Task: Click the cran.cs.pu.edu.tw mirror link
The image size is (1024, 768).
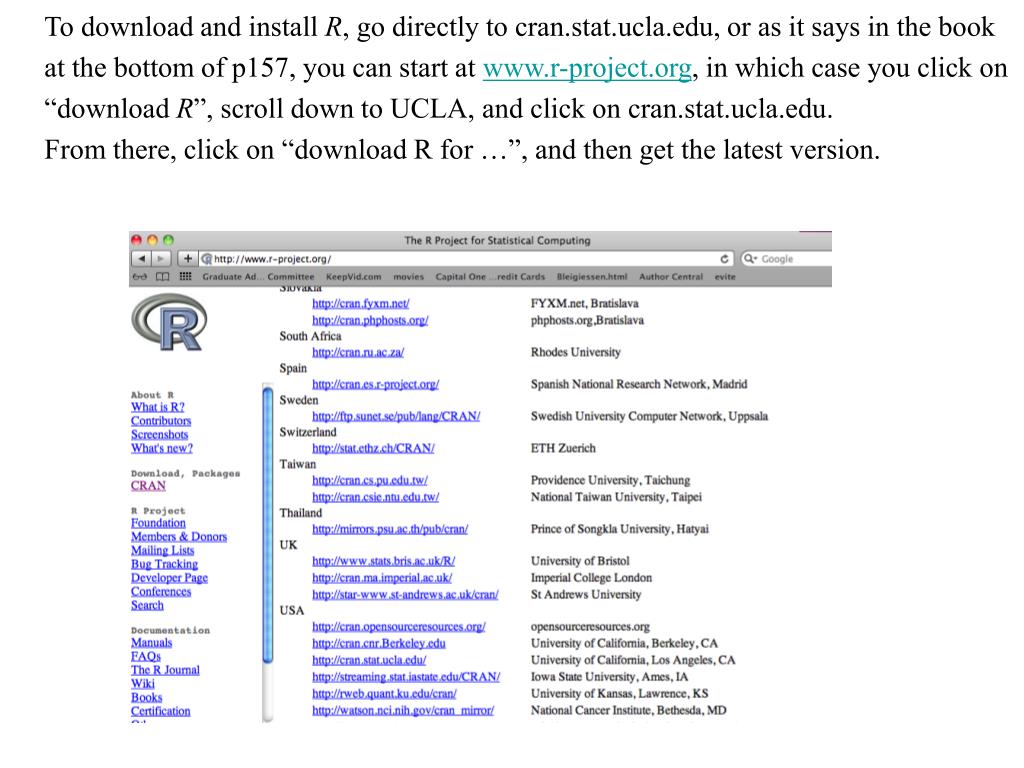Action: point(370,480)
